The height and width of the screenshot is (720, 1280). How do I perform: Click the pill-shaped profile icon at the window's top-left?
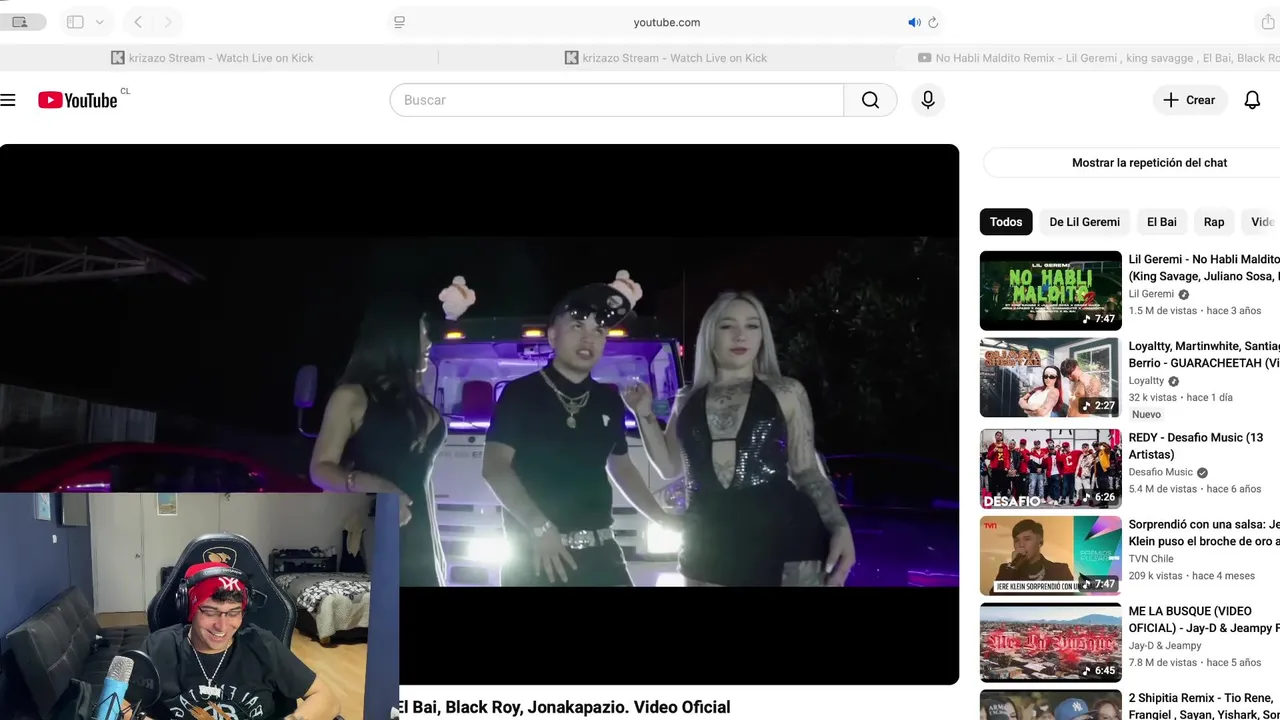[20, 22]
